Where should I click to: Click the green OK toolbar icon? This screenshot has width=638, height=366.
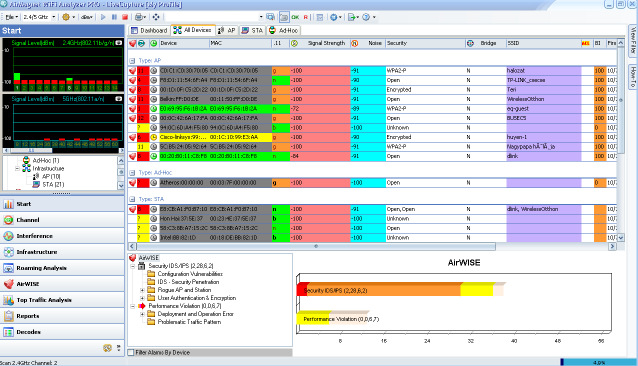[295, 17]
